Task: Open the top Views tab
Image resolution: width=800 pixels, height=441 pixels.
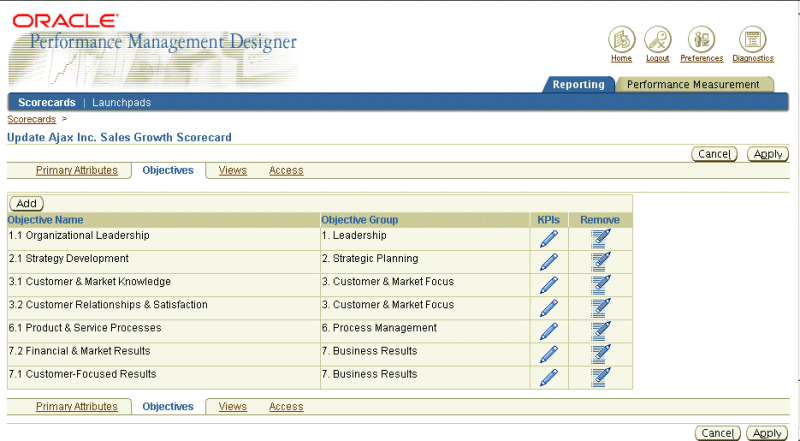Action: point(233,170)
